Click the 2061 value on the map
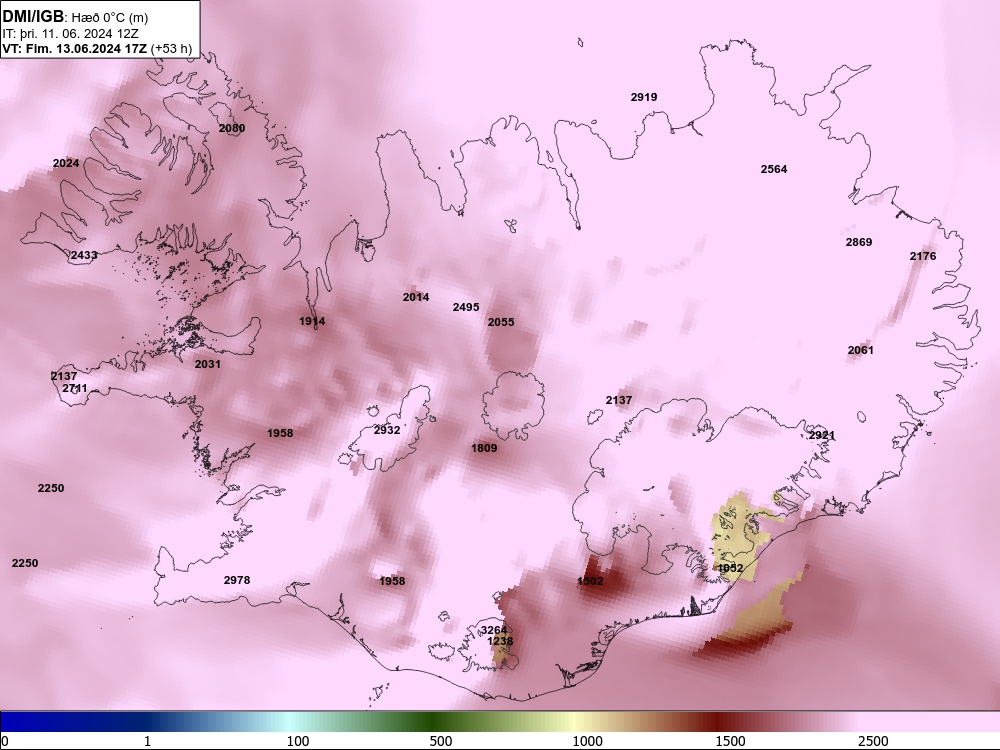Image resolution: width=1000 pixels, height=750 pixels. click(x=860, y=349)
